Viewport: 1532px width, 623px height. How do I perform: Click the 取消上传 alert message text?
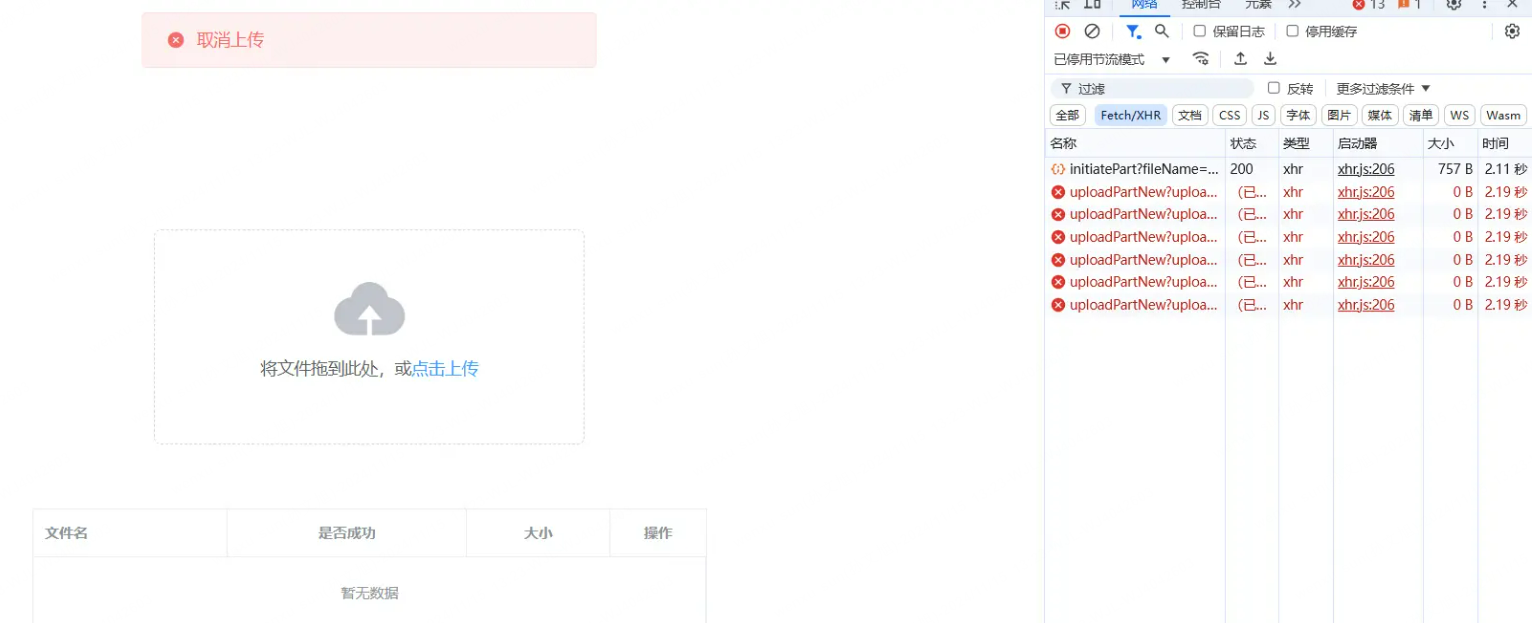230,40
